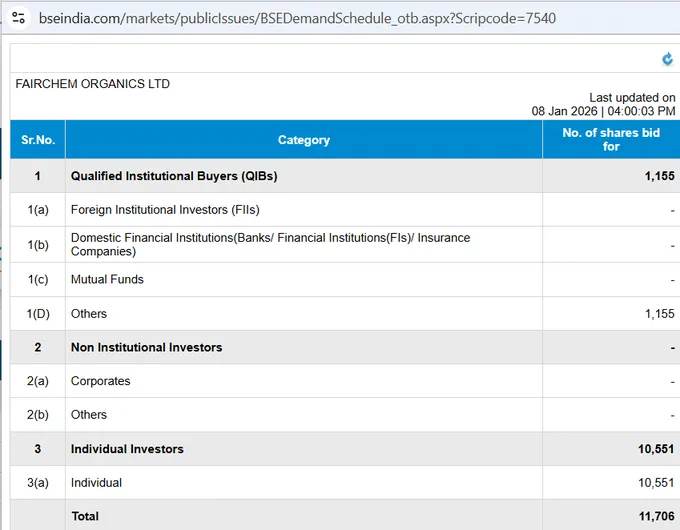The width and height of the screenshot is (680, 530).
Task: Select the serial number 1(a) cell
Action: pyautogui.click(x=38, y=209)
